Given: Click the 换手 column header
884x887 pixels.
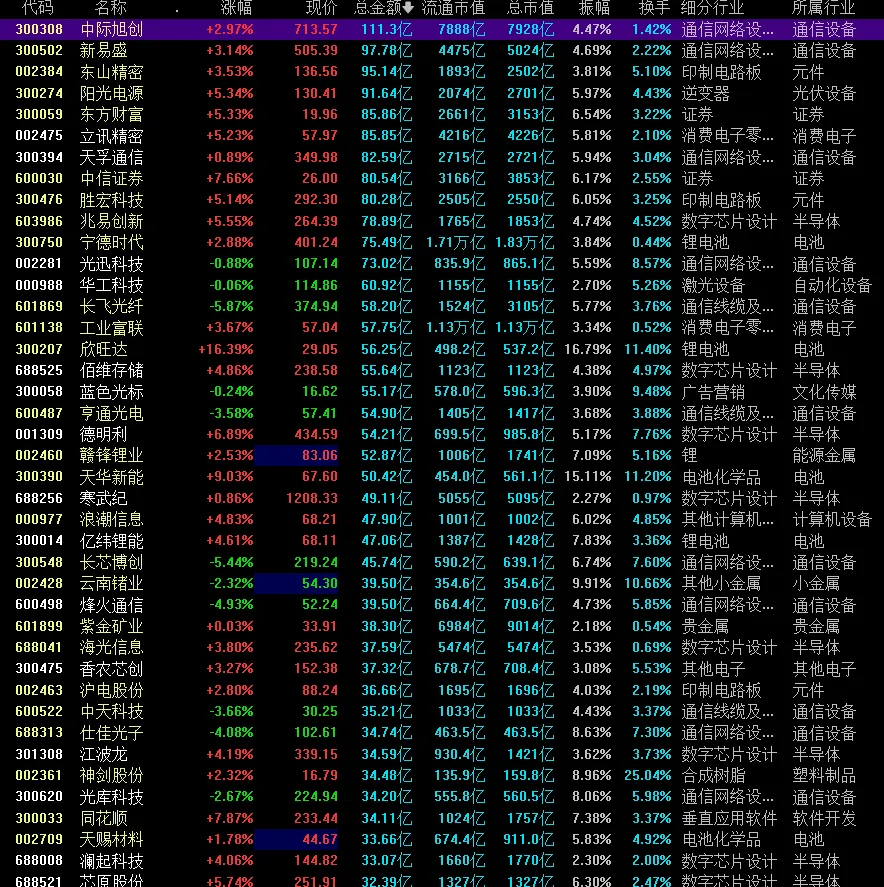Looking at the screenshot, I should tap(654, 7).
